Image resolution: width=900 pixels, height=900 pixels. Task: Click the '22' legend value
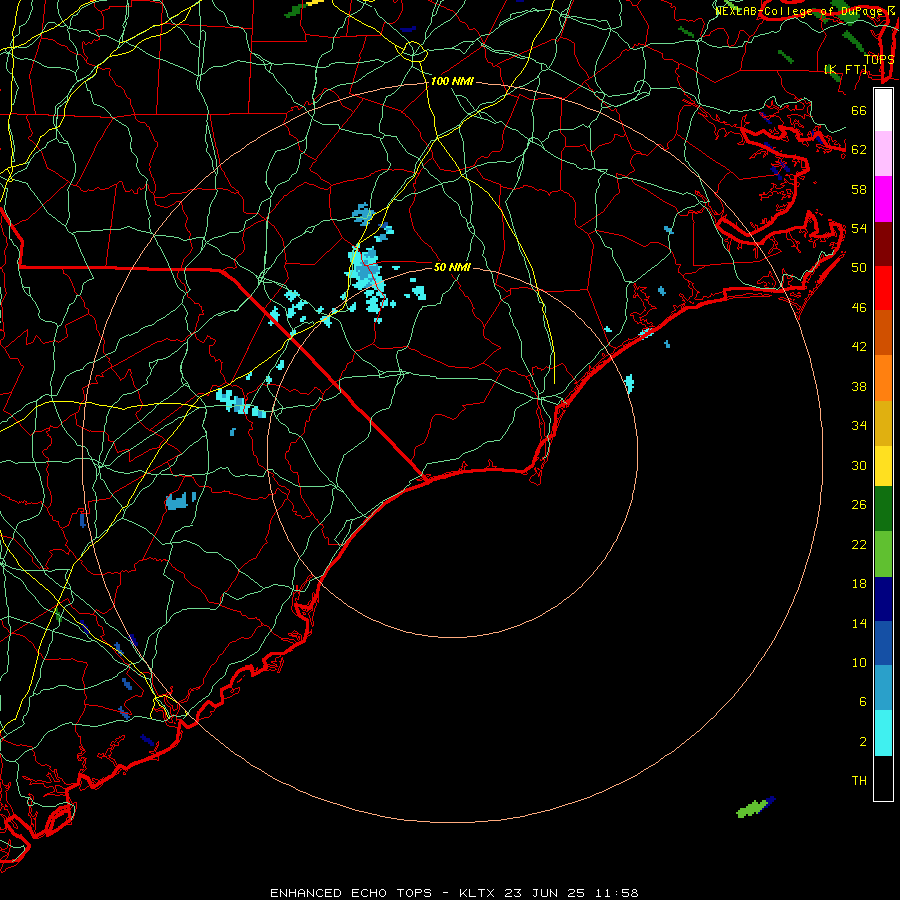point(859,544)
